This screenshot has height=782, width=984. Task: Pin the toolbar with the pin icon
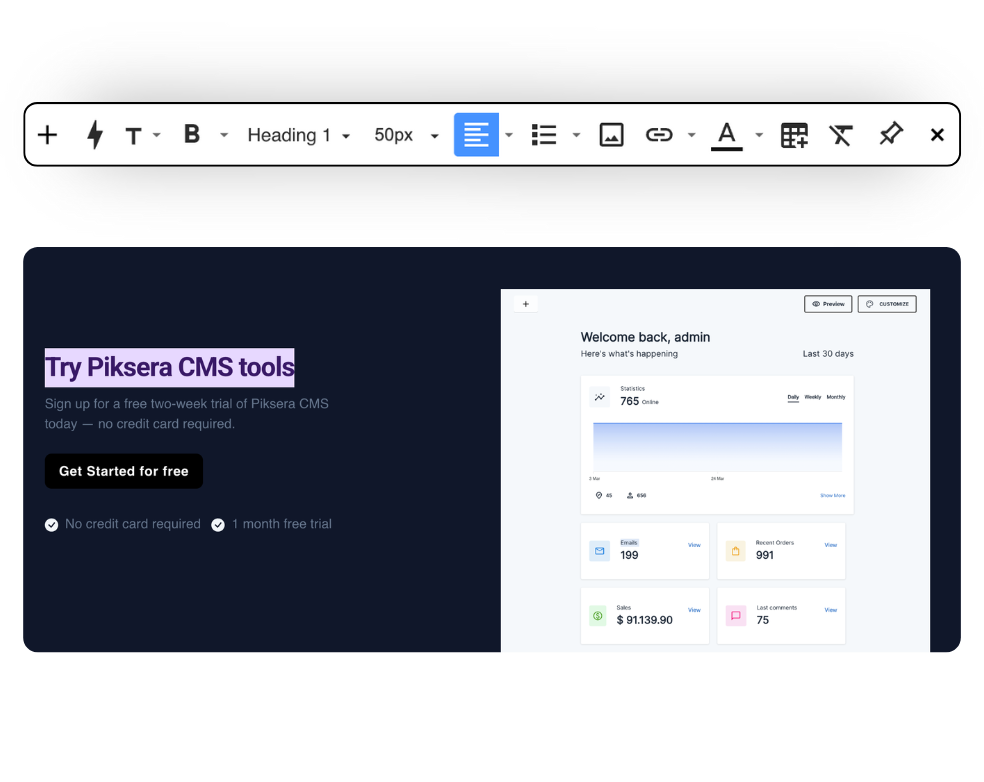point(890,134)
